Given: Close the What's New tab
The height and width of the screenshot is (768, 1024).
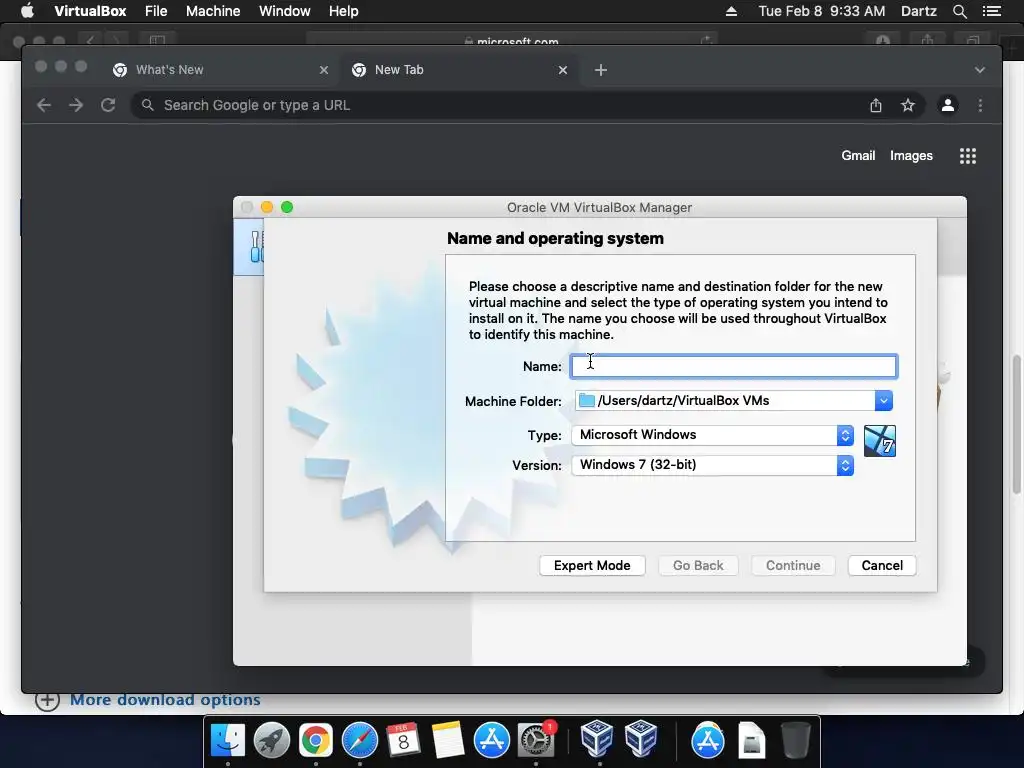Looking at the screenshot, I should point(324,70).
